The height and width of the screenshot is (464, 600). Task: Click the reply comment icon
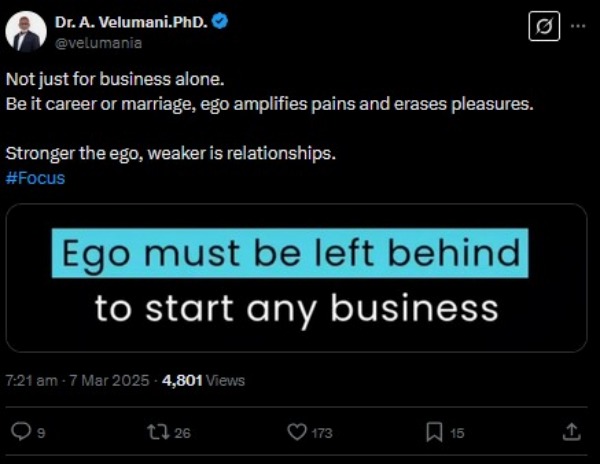coord(19,432)
